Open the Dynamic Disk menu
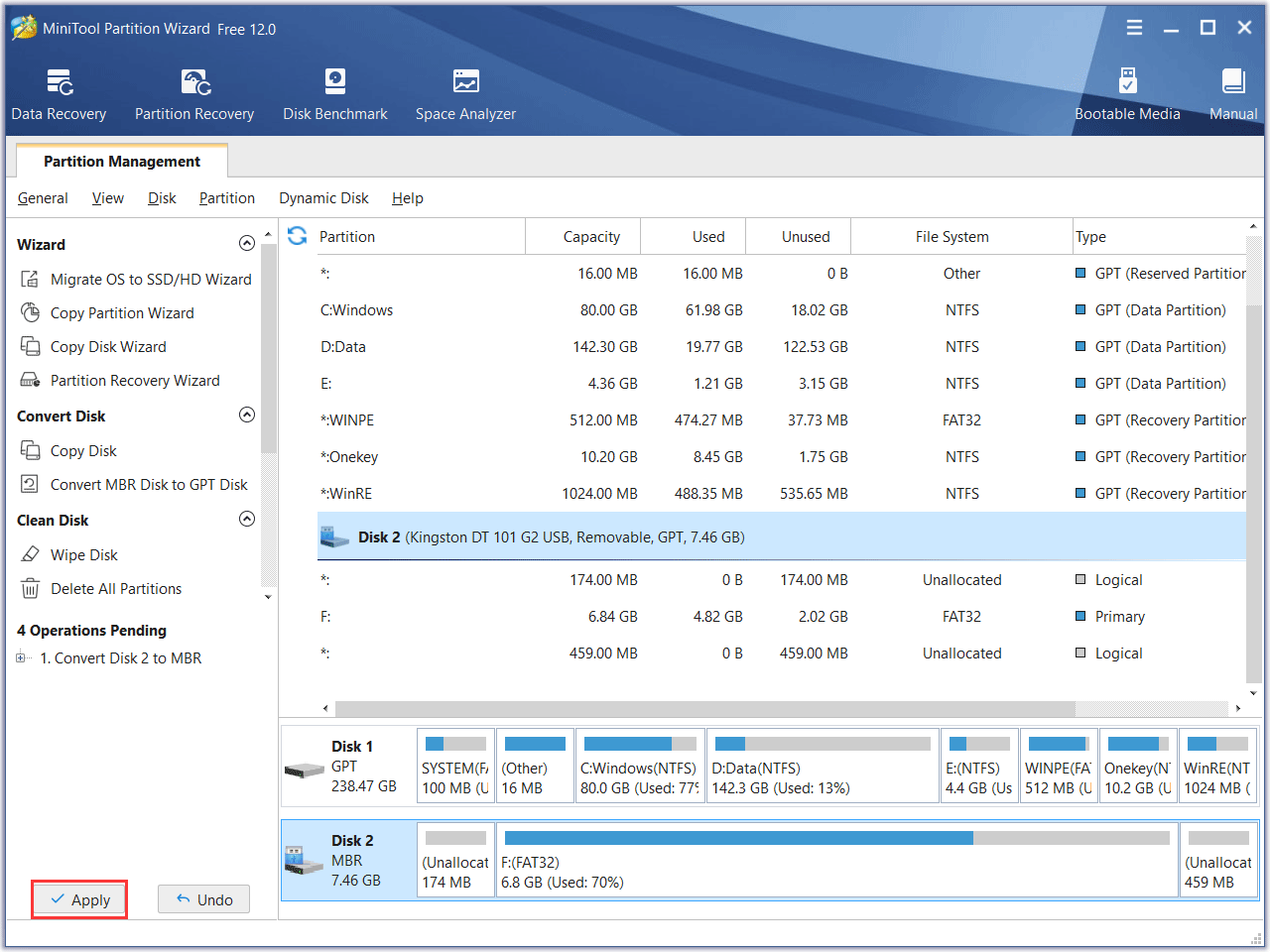Viewport: 1270px width, 952px height. pyautogui.click(x=323, y=198)
